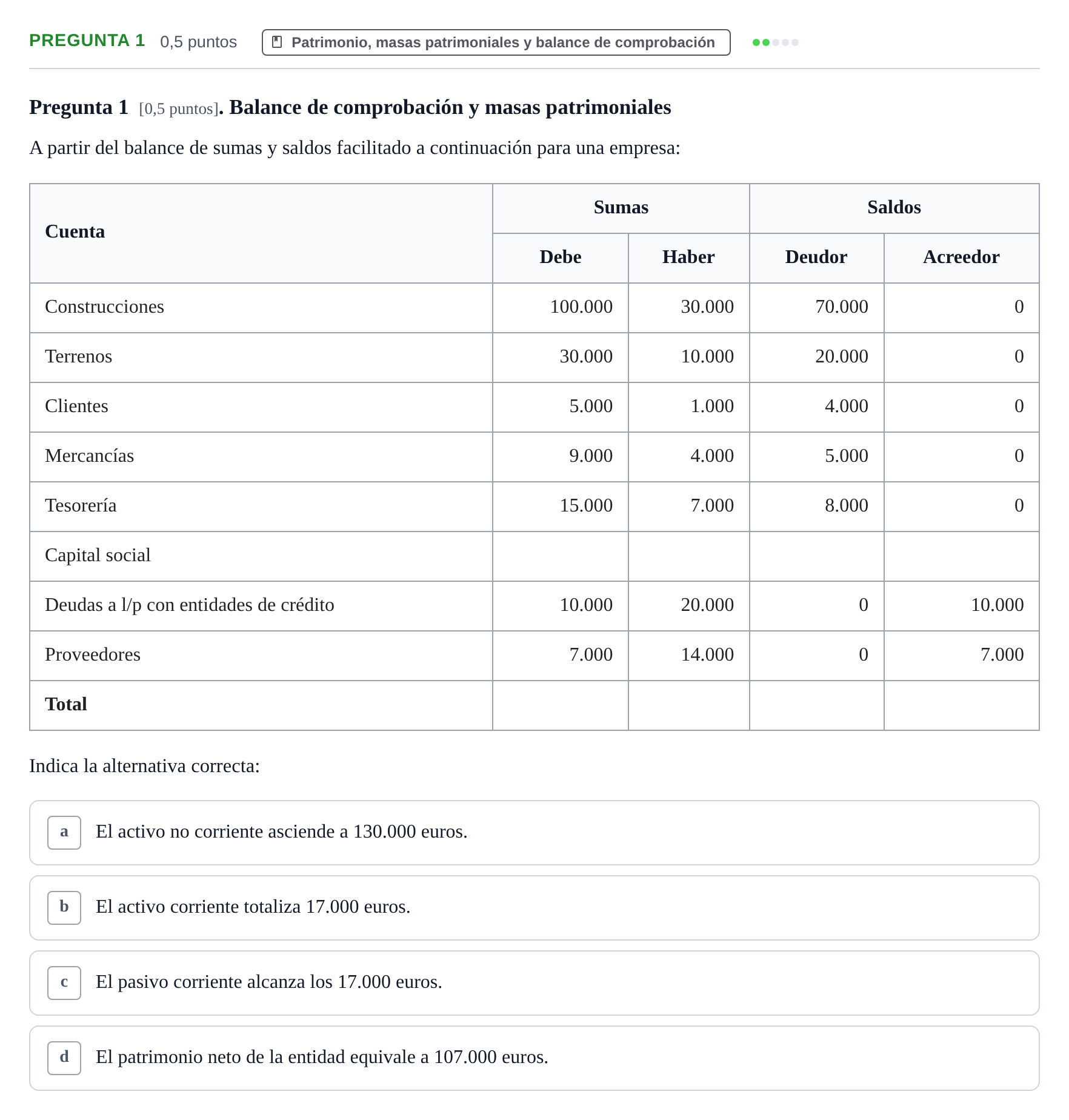Viewport: 1069px width, 1120px height.
Task: Click the 'Acreedor' column header
Action: tap(961, 257)
